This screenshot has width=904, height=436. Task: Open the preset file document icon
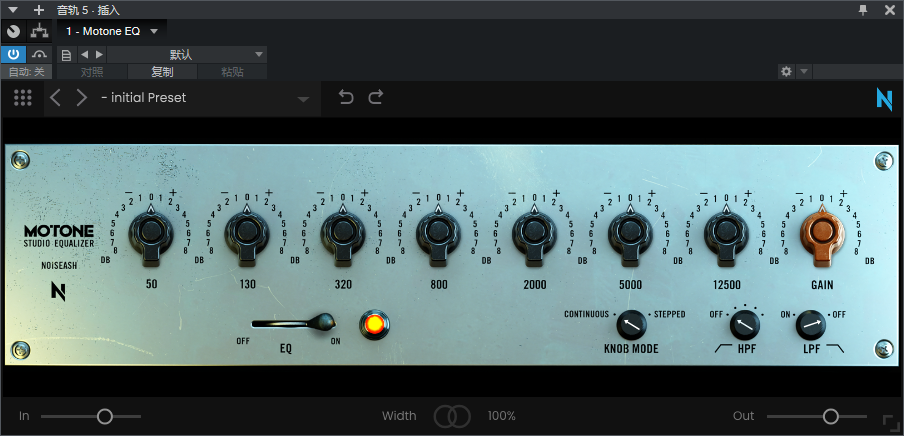tap(67, 55)
